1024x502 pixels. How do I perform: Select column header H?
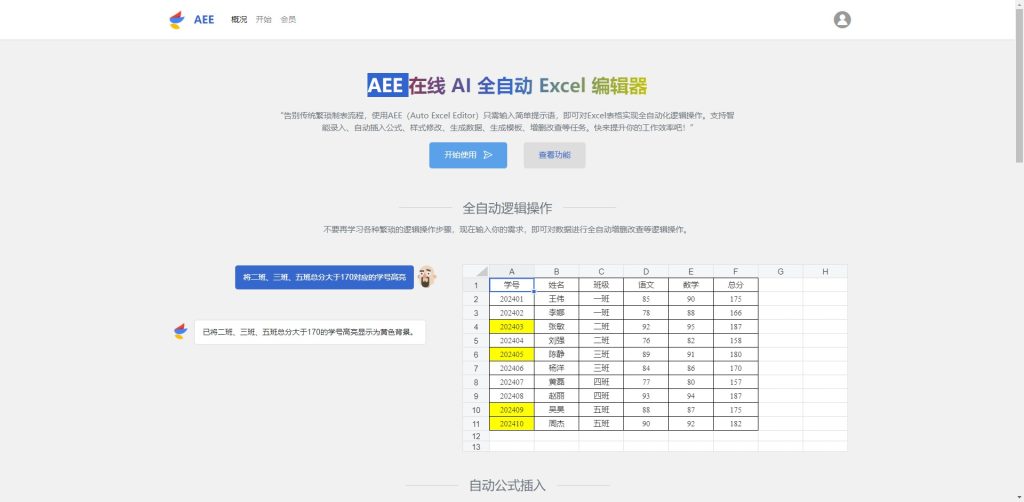(825, 271)
